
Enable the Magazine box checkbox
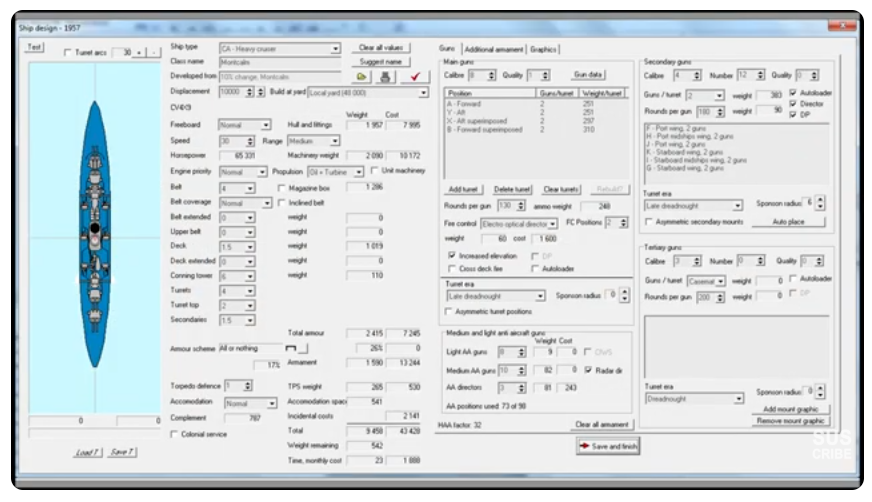282,188
